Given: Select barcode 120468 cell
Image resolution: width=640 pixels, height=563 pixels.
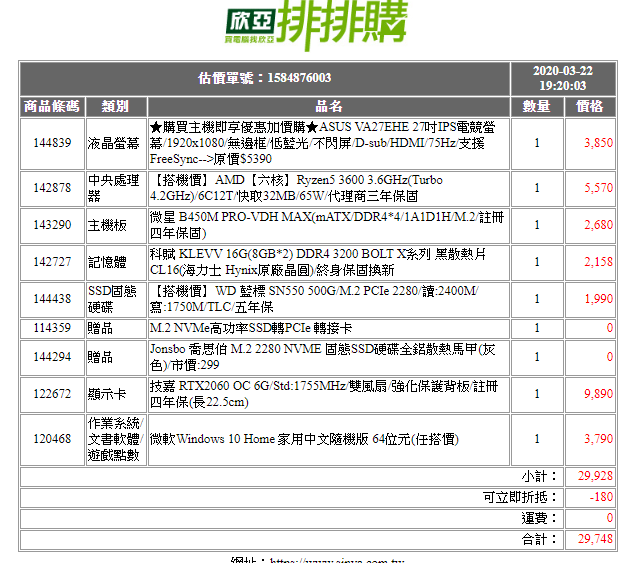Looking at the screenshot, I should pyautogui.click(x=52, y=439).
